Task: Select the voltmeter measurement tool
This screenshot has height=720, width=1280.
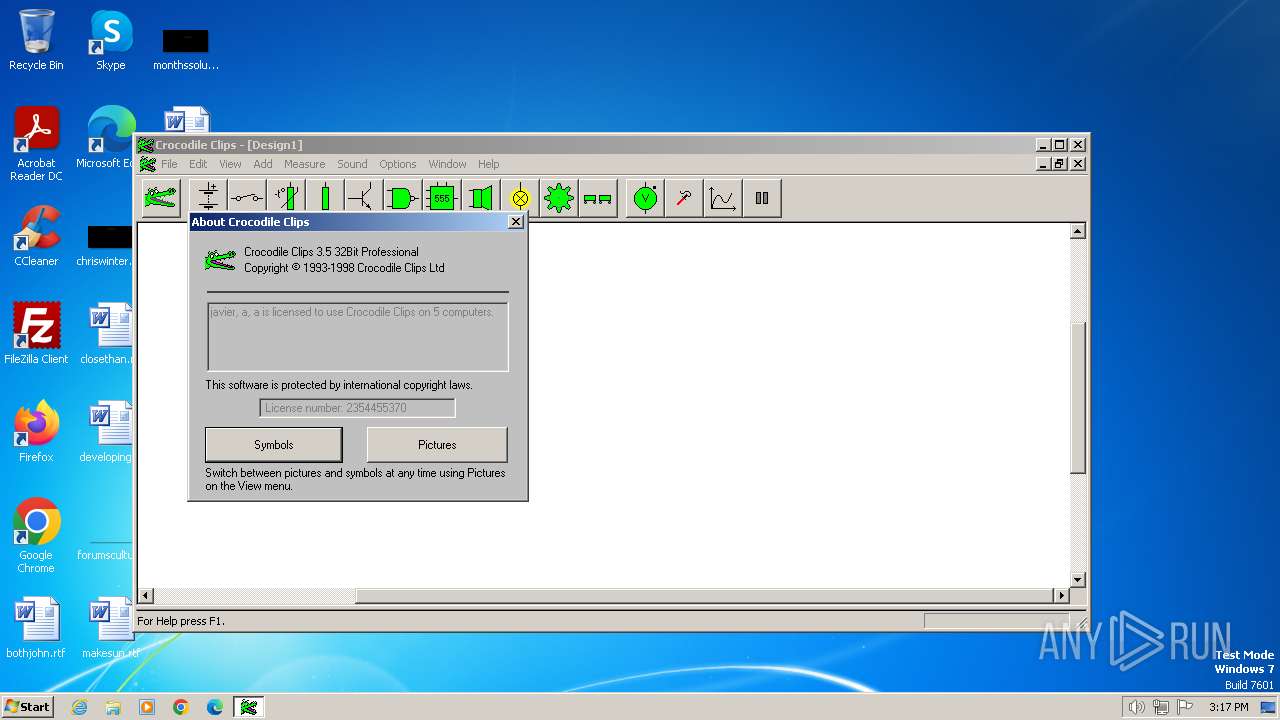Action: point(646,198)
